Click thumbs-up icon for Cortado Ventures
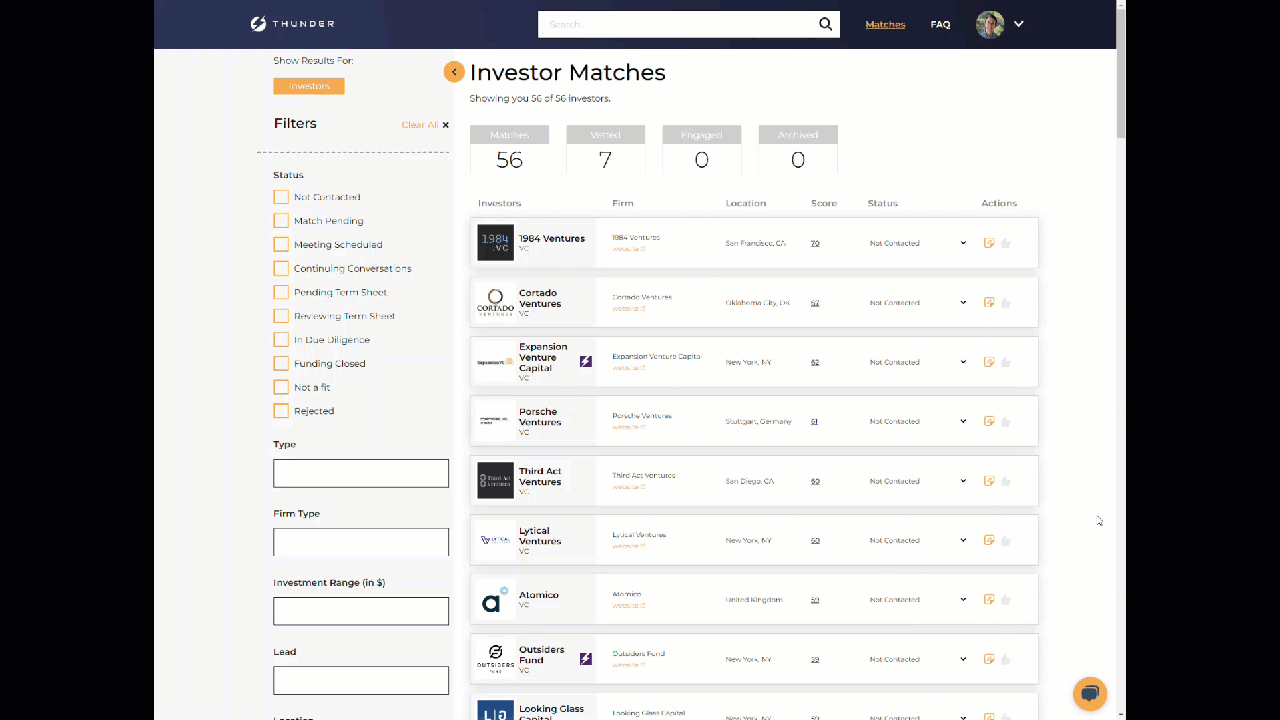This screenshot has height=720, width=1280. (1006, 302)
